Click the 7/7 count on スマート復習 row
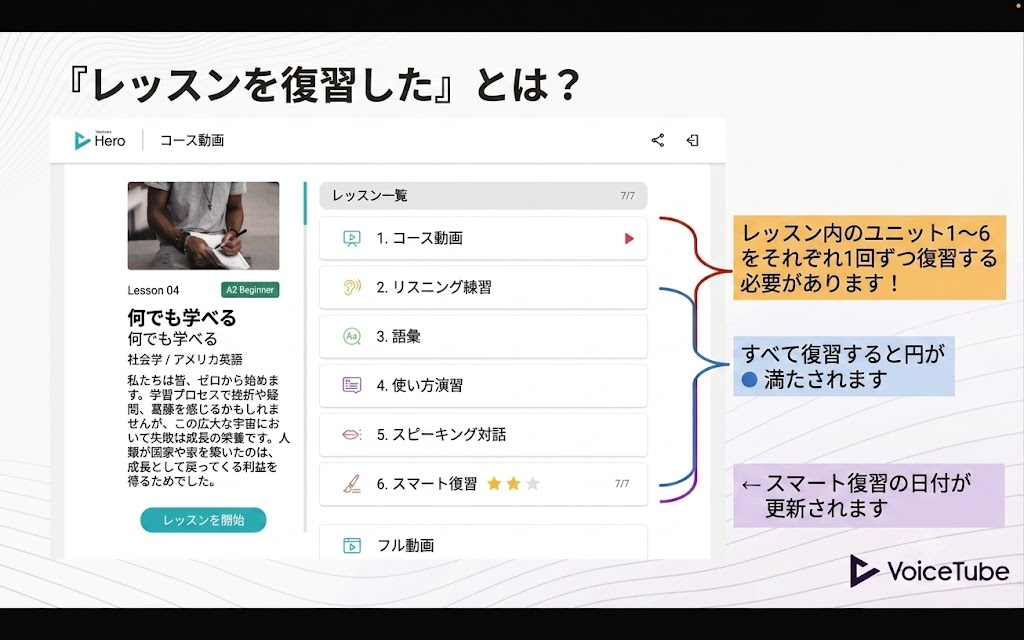This screenshot has width=1024, height=640. click(x=622, y=484)
